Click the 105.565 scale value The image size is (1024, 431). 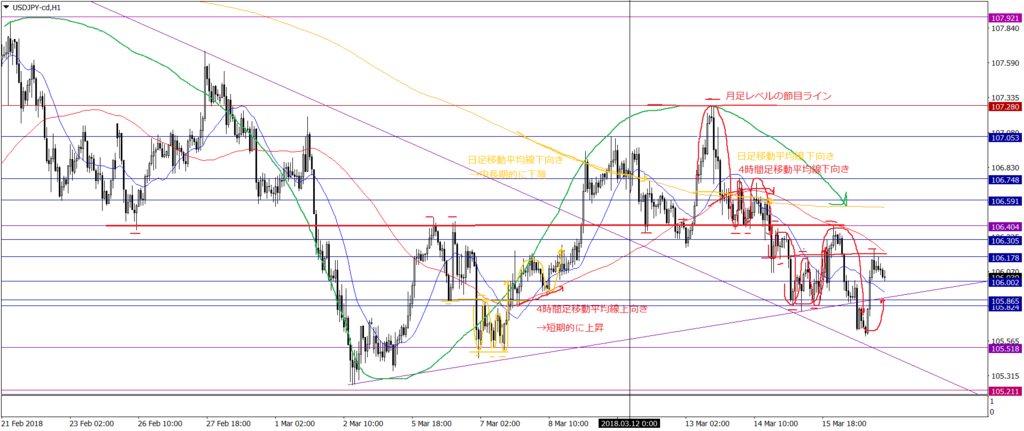click(x=1006, y=340)
